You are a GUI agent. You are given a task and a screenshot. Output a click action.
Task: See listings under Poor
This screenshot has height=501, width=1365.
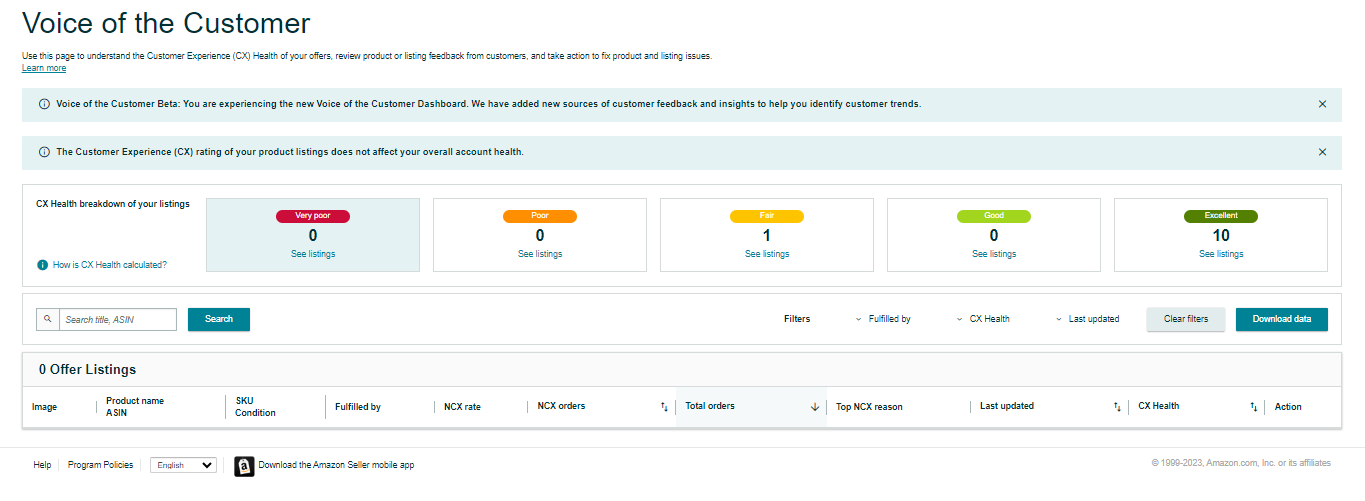tap(540, 254)
